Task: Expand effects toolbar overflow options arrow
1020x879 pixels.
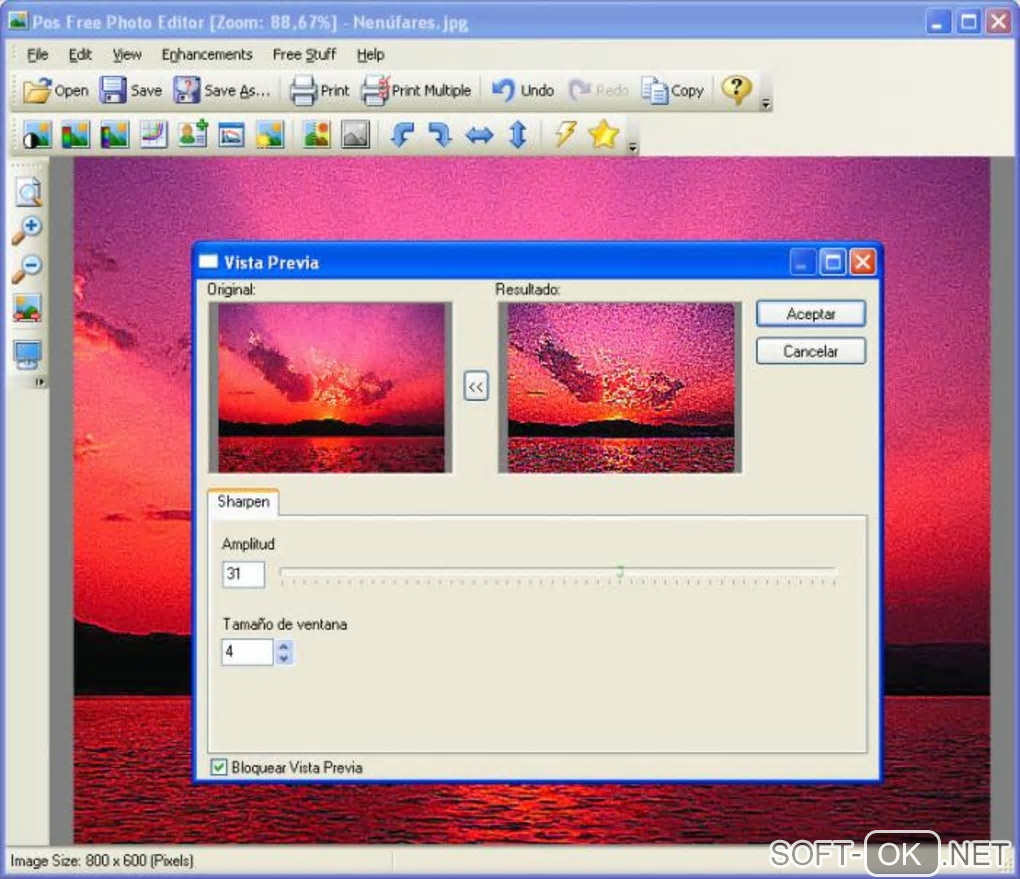Action: [x=632, y=148]
